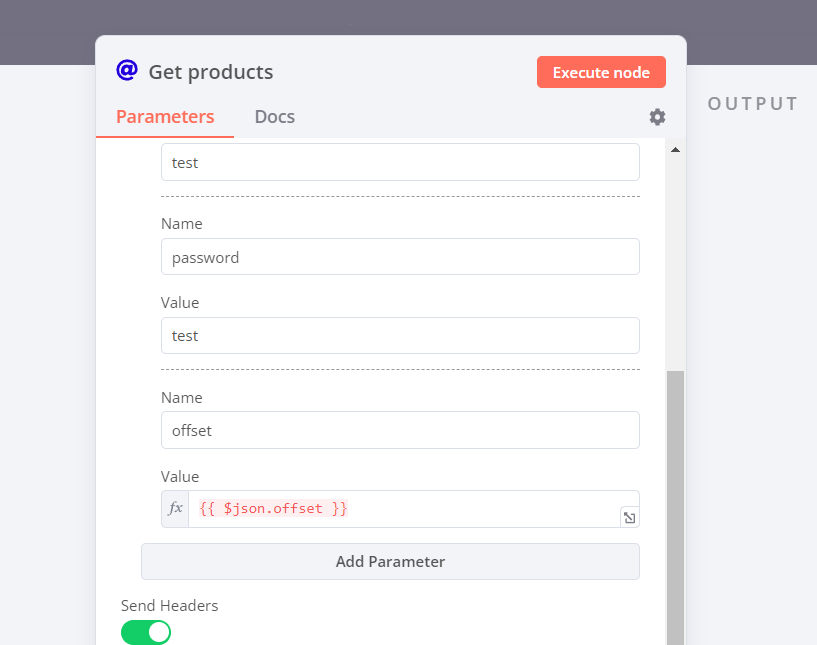Click the dark backdrop above the node panel
The image size is (817, 645).
(x=400, y=18)
